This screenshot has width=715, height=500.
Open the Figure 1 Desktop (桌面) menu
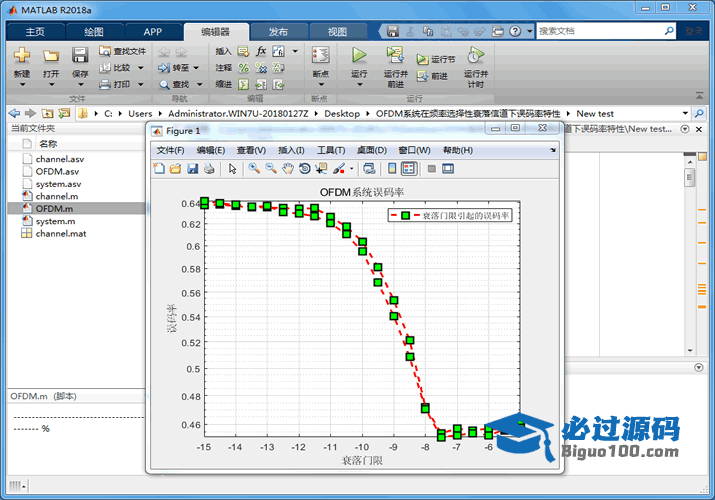point(372,150)
